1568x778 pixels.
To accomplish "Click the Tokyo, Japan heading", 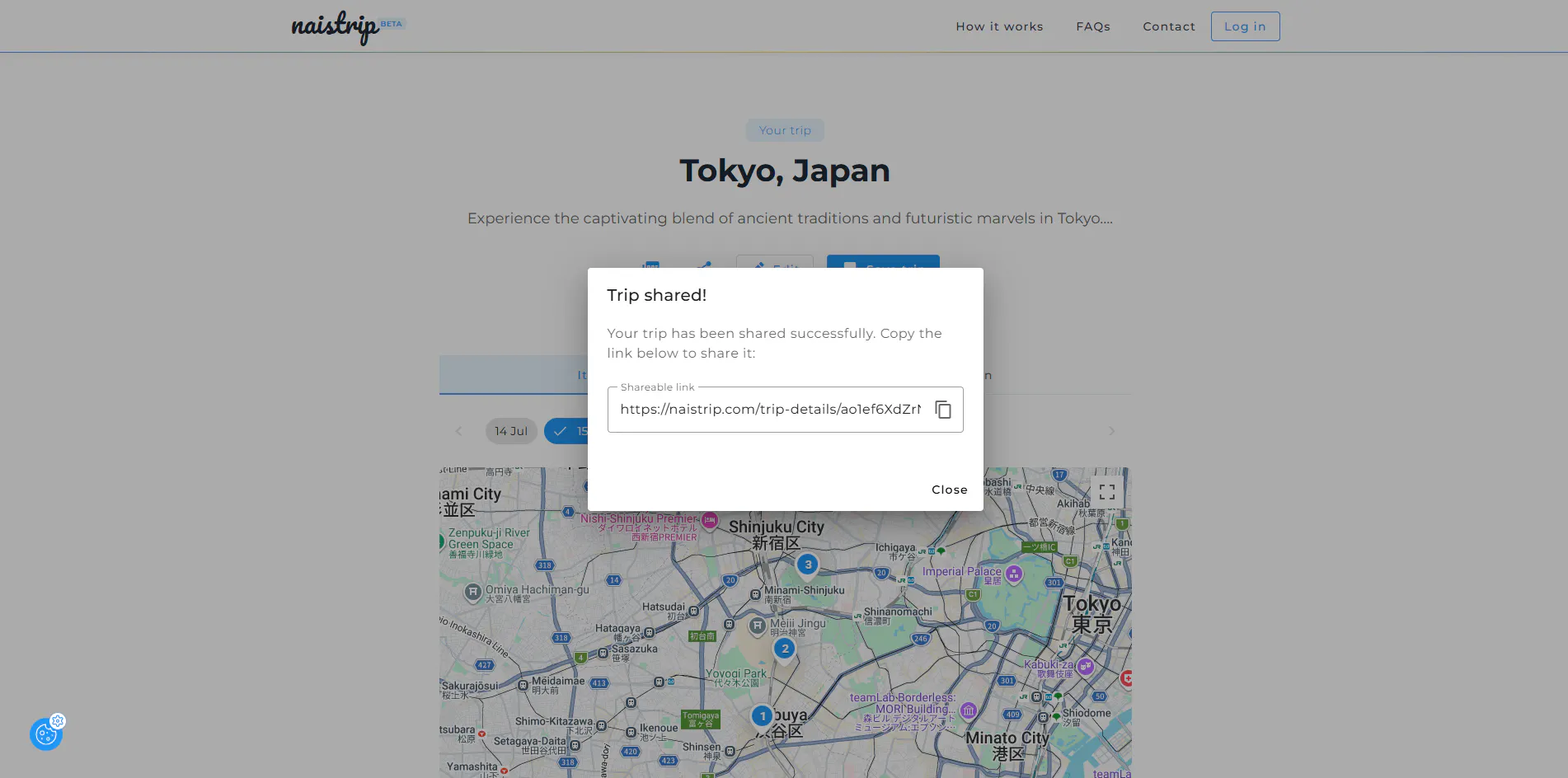I will (x=785, y=171).
